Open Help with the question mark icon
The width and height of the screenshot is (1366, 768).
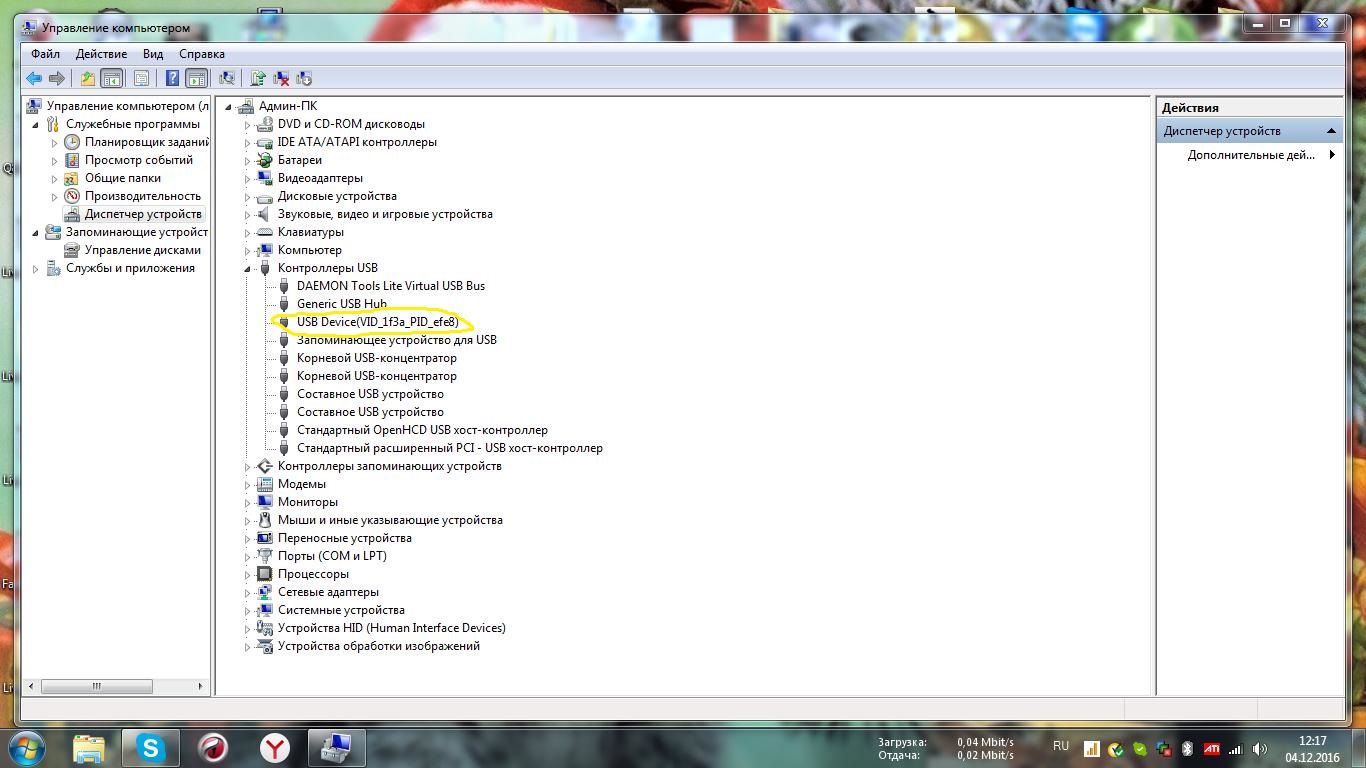[x=172, y=78]
